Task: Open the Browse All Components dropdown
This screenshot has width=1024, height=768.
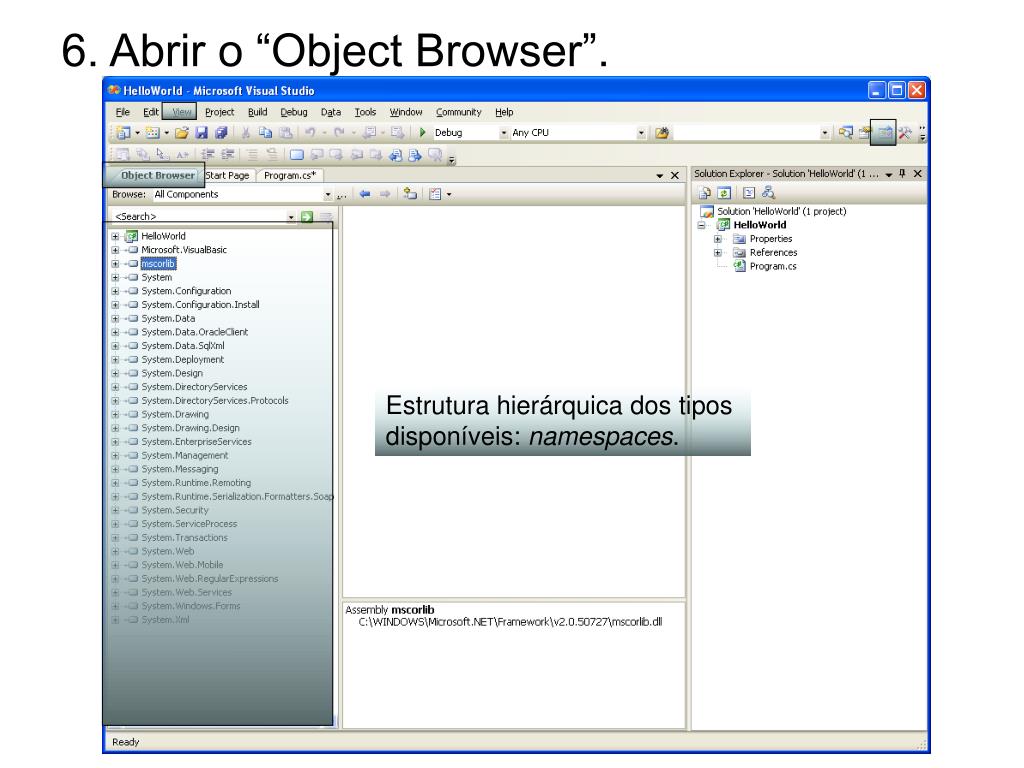Action: tap(328, 195)
